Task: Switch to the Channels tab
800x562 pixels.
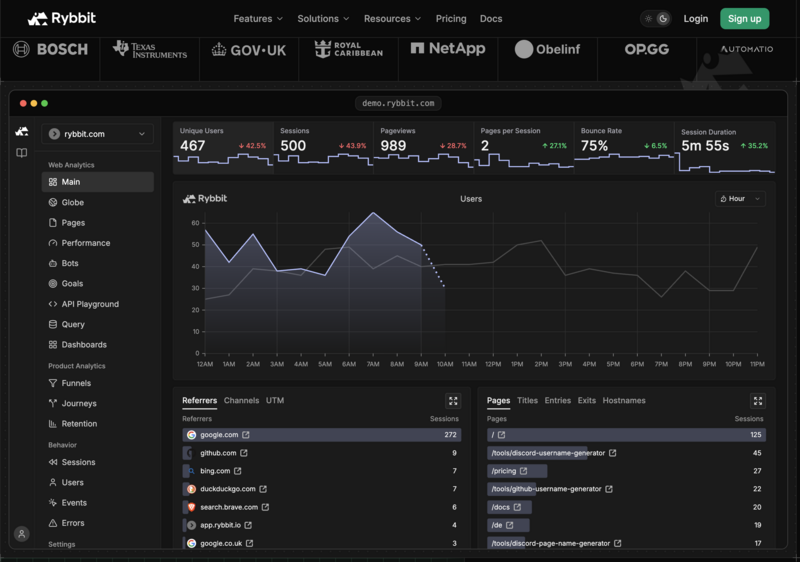Action: point(241,401)
